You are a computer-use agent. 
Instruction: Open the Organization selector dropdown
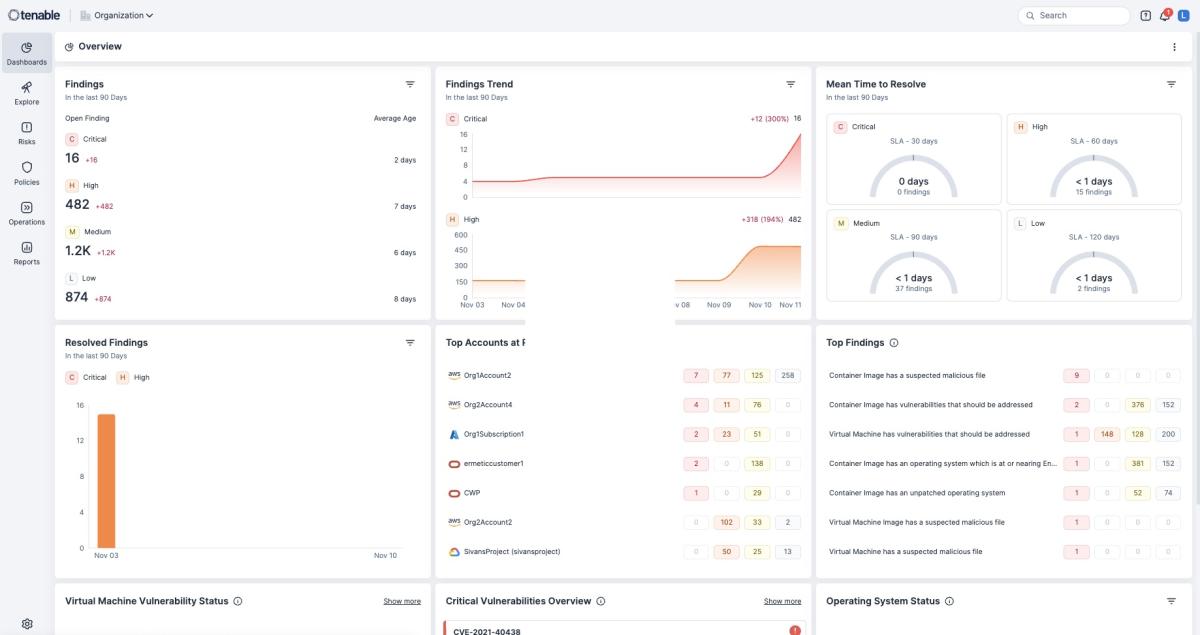click(x=116, y=15)
